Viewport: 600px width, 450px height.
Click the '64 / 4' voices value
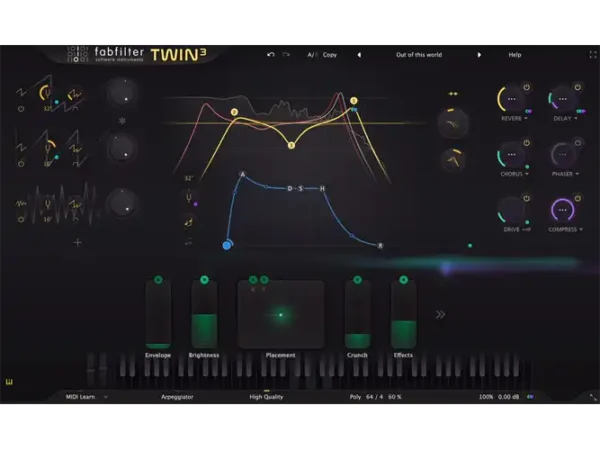[x=374, y=397]
